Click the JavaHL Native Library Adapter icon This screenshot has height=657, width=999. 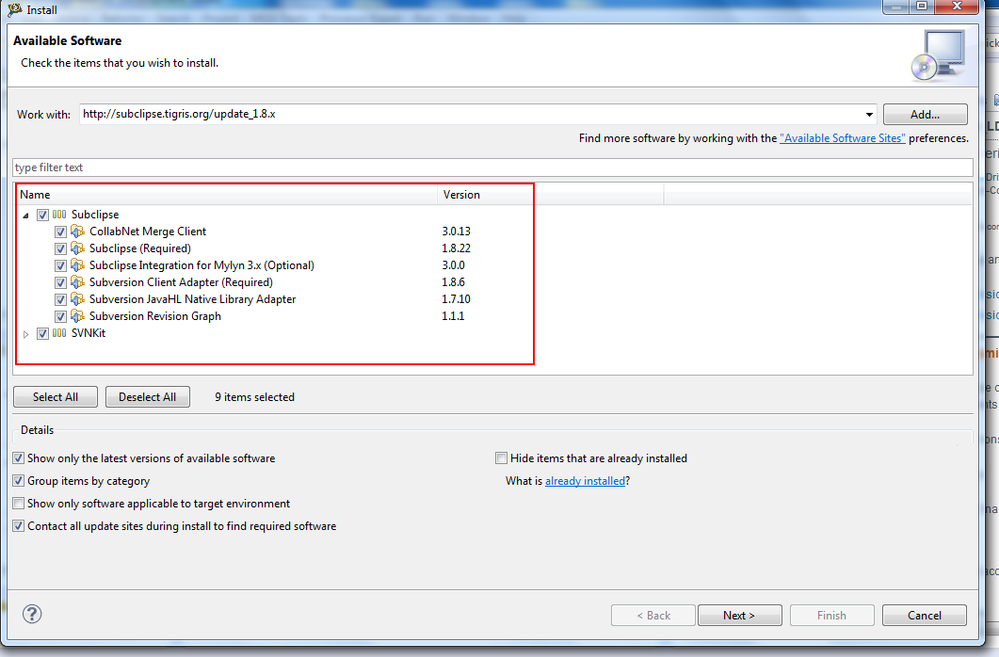click(77, 299)
